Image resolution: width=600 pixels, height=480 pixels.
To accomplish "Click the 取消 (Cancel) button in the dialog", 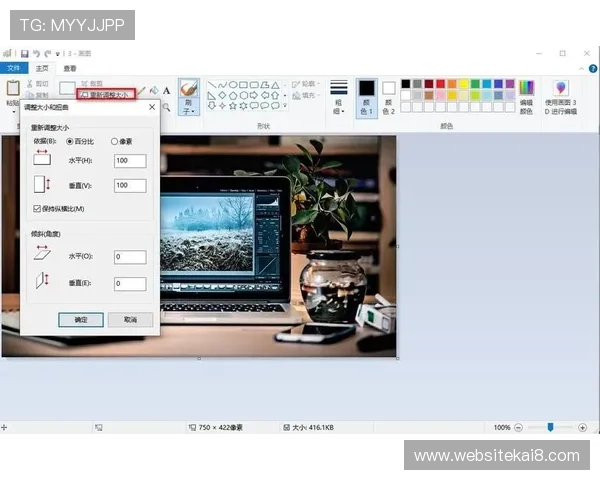I will (130, 320).
